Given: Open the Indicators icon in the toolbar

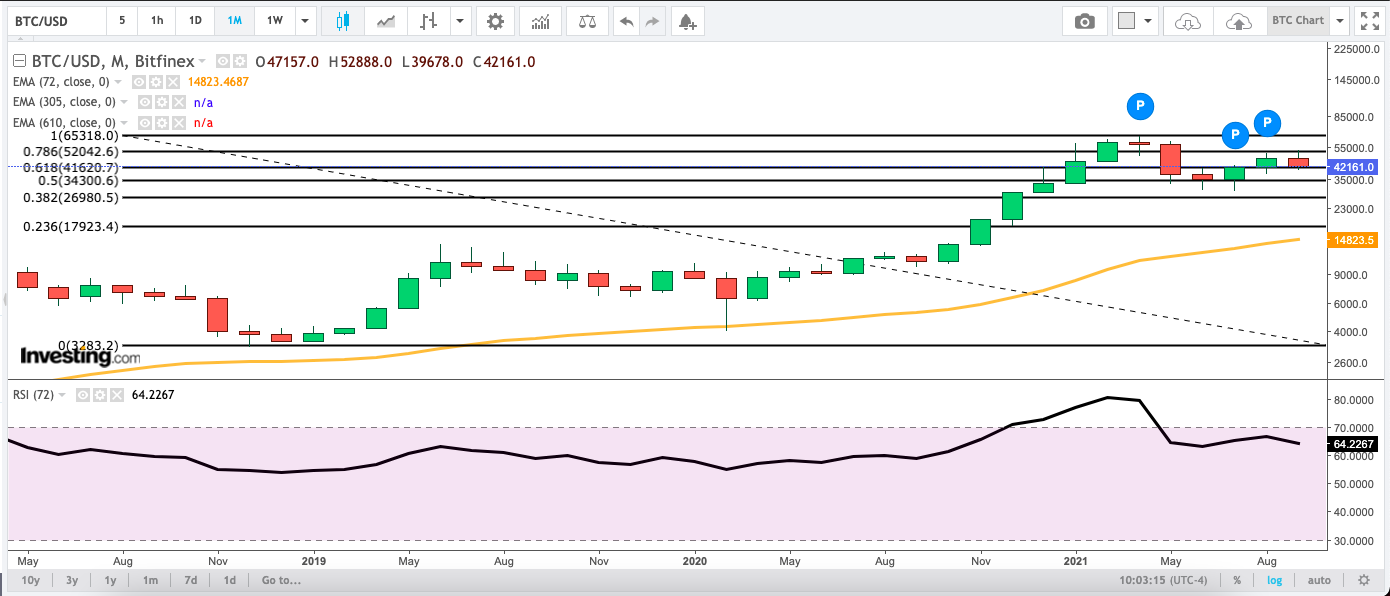Looking at the screenshot, I should [x=540, y=21].
